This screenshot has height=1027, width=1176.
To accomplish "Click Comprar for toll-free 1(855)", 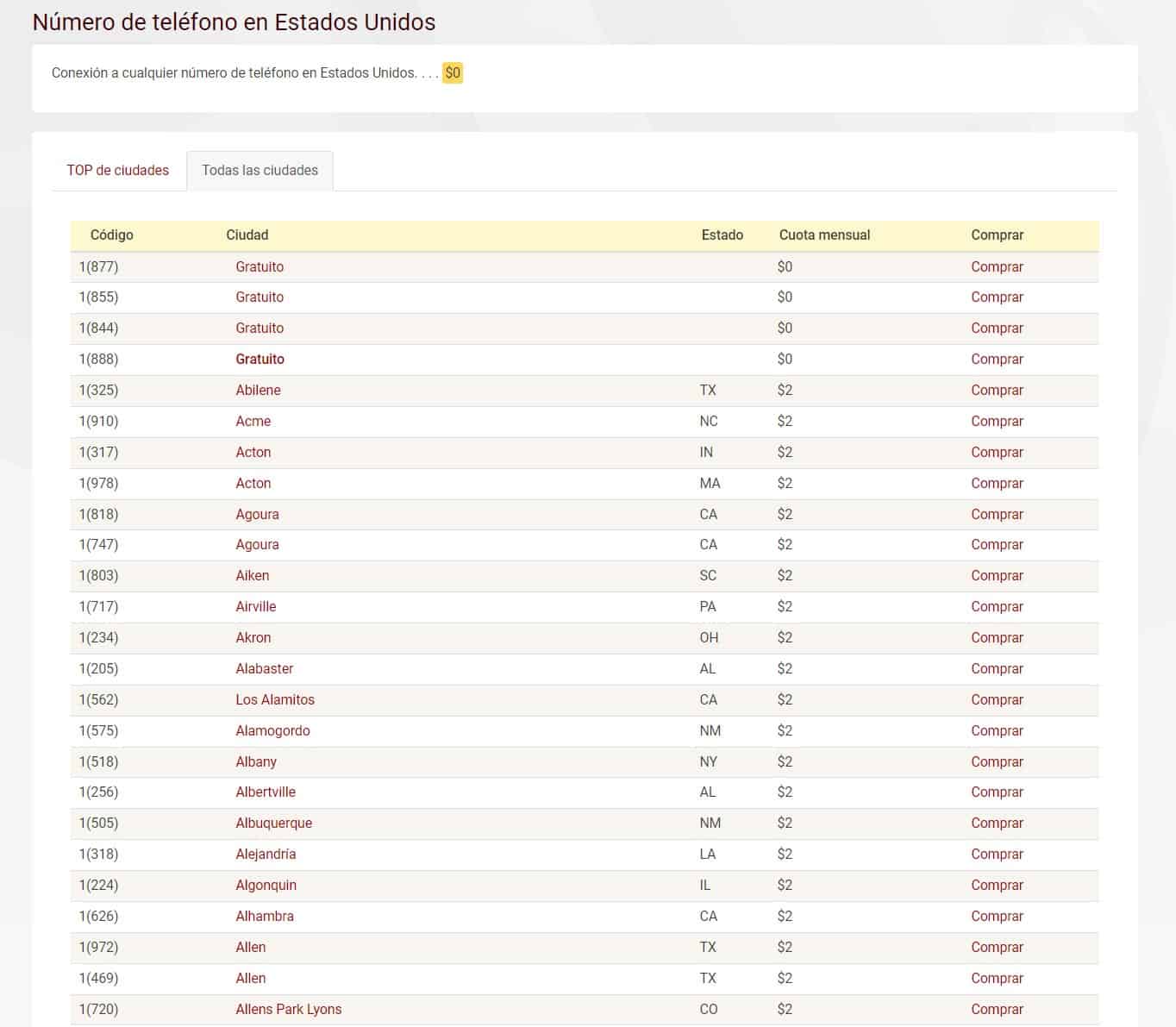I will [x=997, y=297].
